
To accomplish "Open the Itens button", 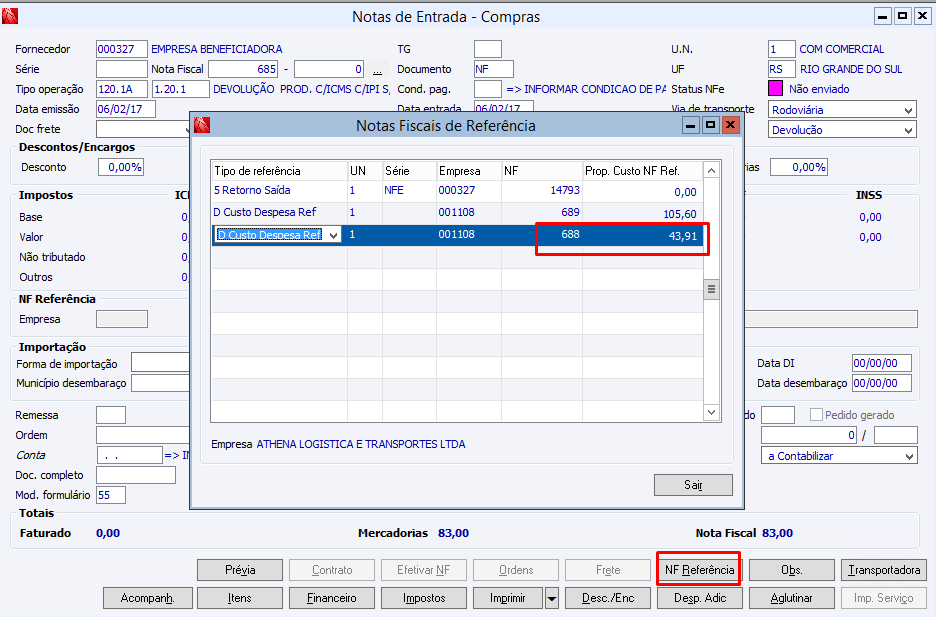I will [239, 598].
